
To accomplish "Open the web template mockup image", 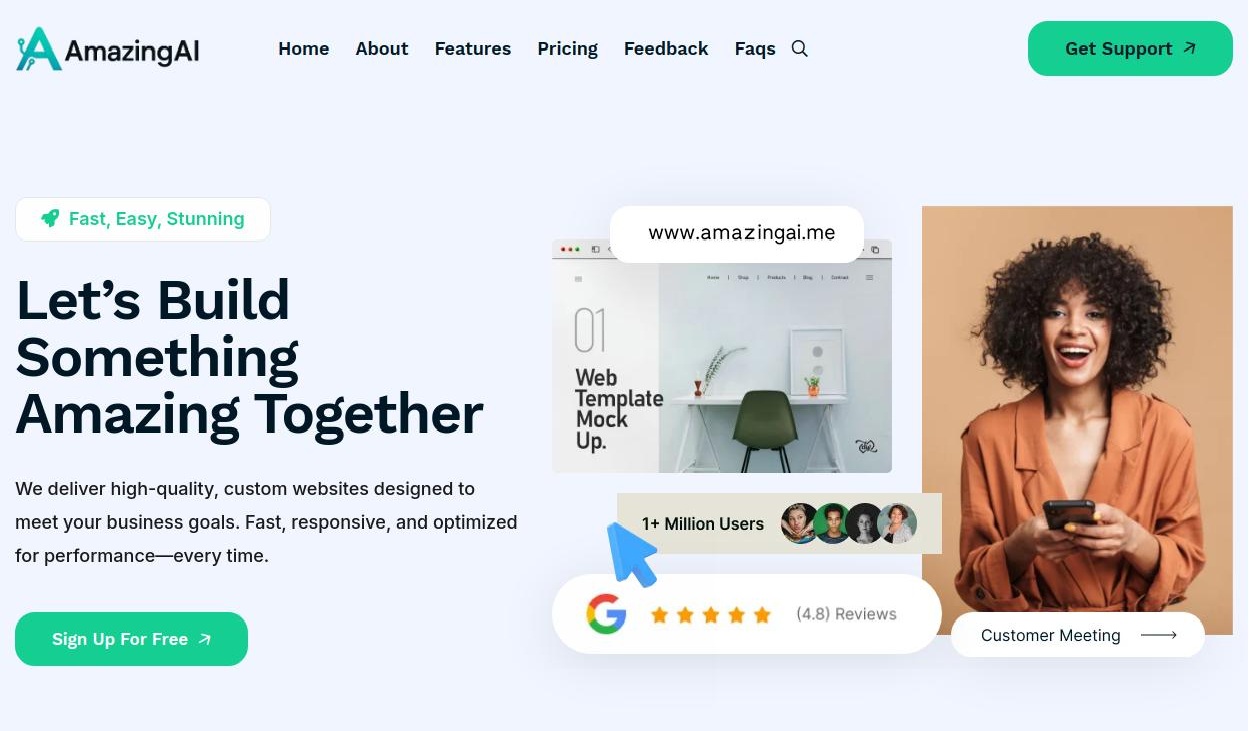I will (x=722, y=356).
